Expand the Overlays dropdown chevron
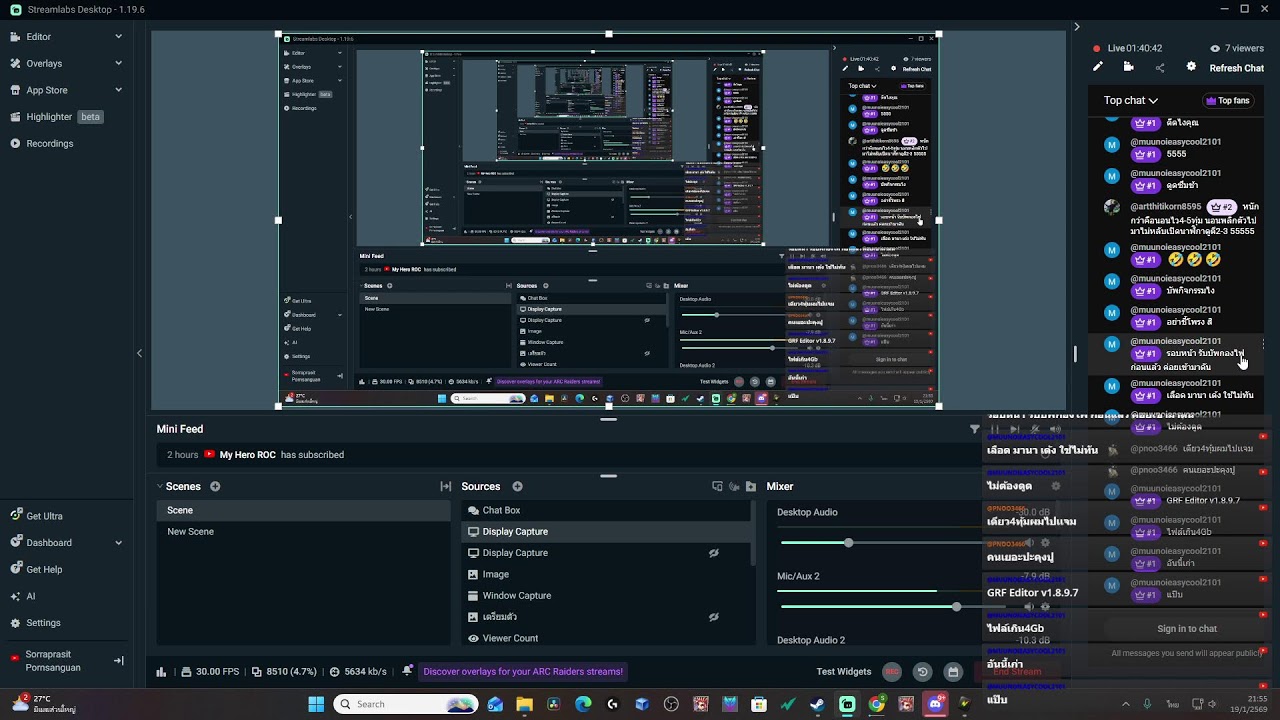 (118, 63)
